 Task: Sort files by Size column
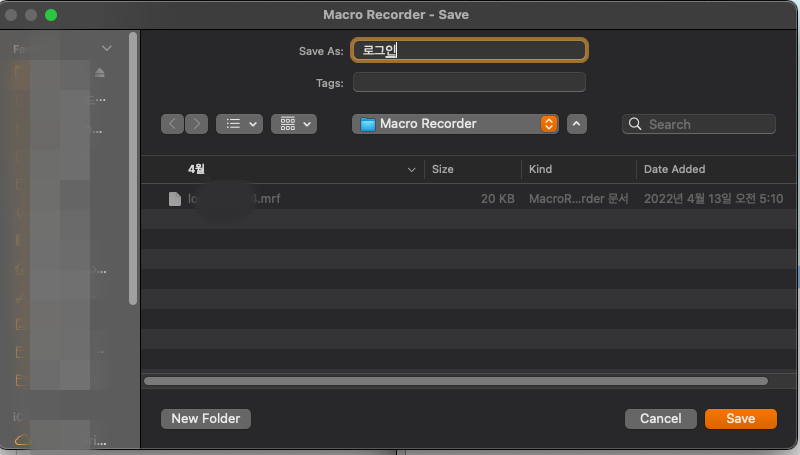click(442, 169)
